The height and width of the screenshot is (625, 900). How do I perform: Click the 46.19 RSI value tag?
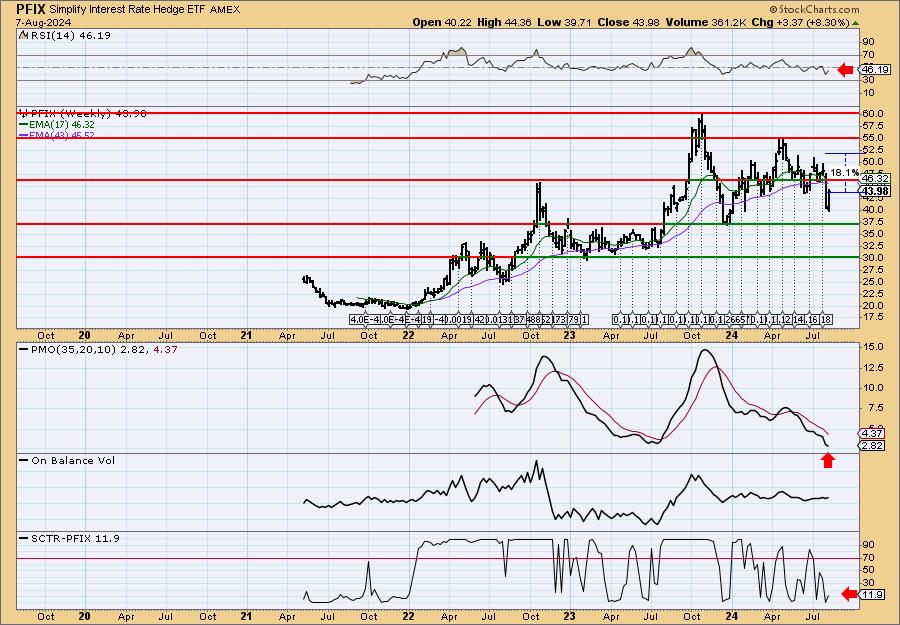[876, 69]
